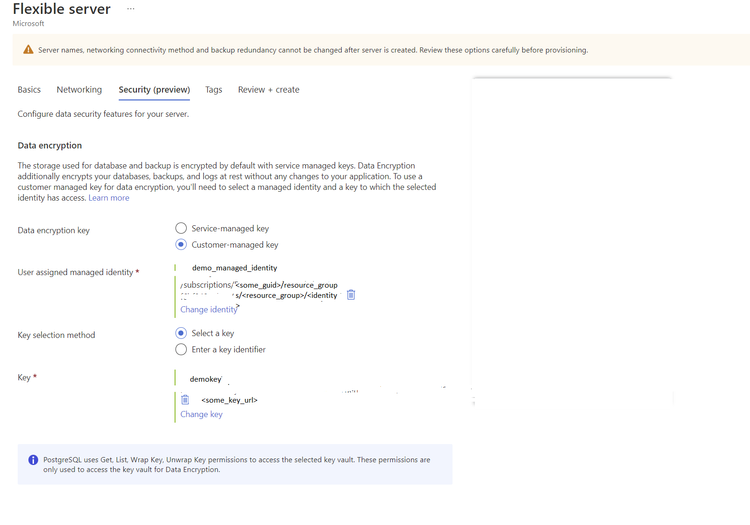Click the warning triangle icon in the banner
Screen dimensions: 750x525
pyautogui.click(x=28, y=50)
